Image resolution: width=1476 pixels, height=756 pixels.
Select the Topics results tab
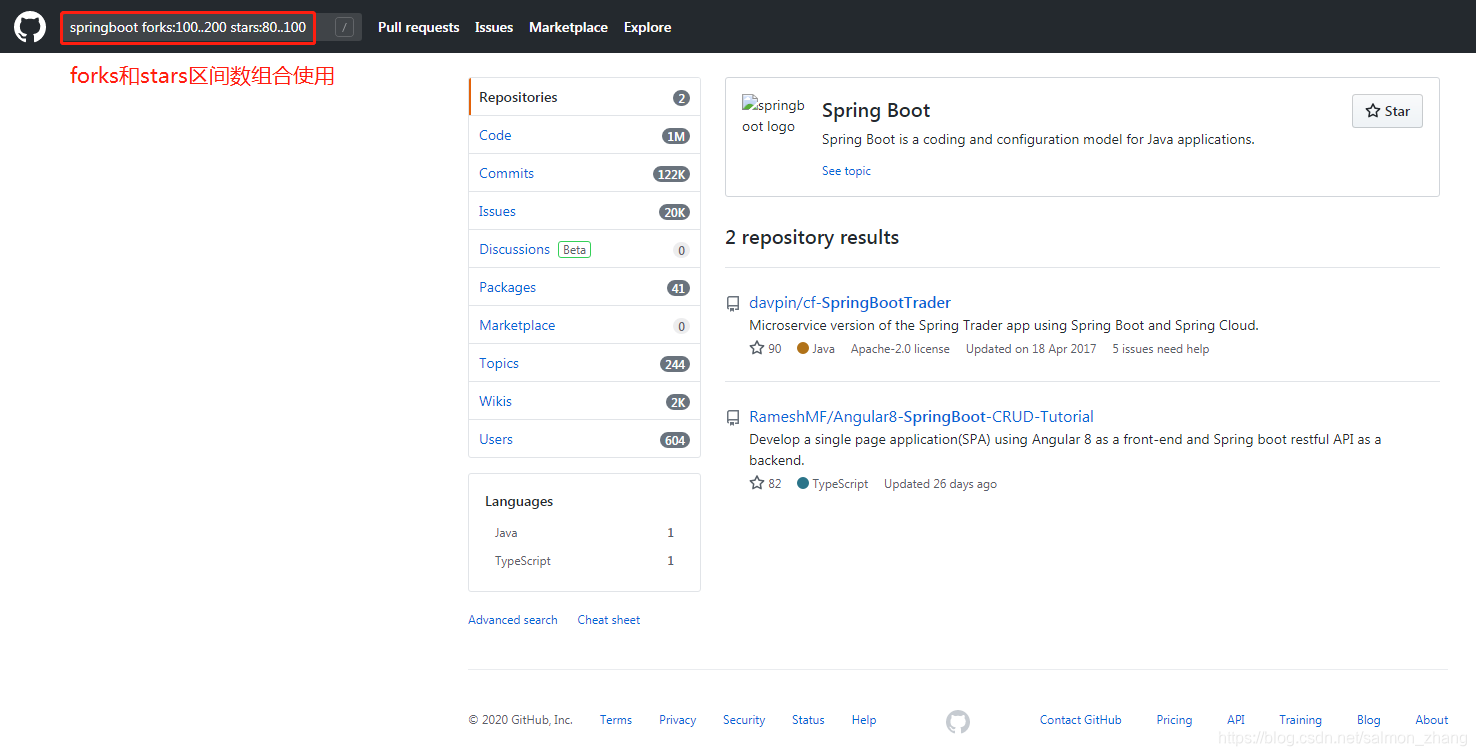(584, 363)
